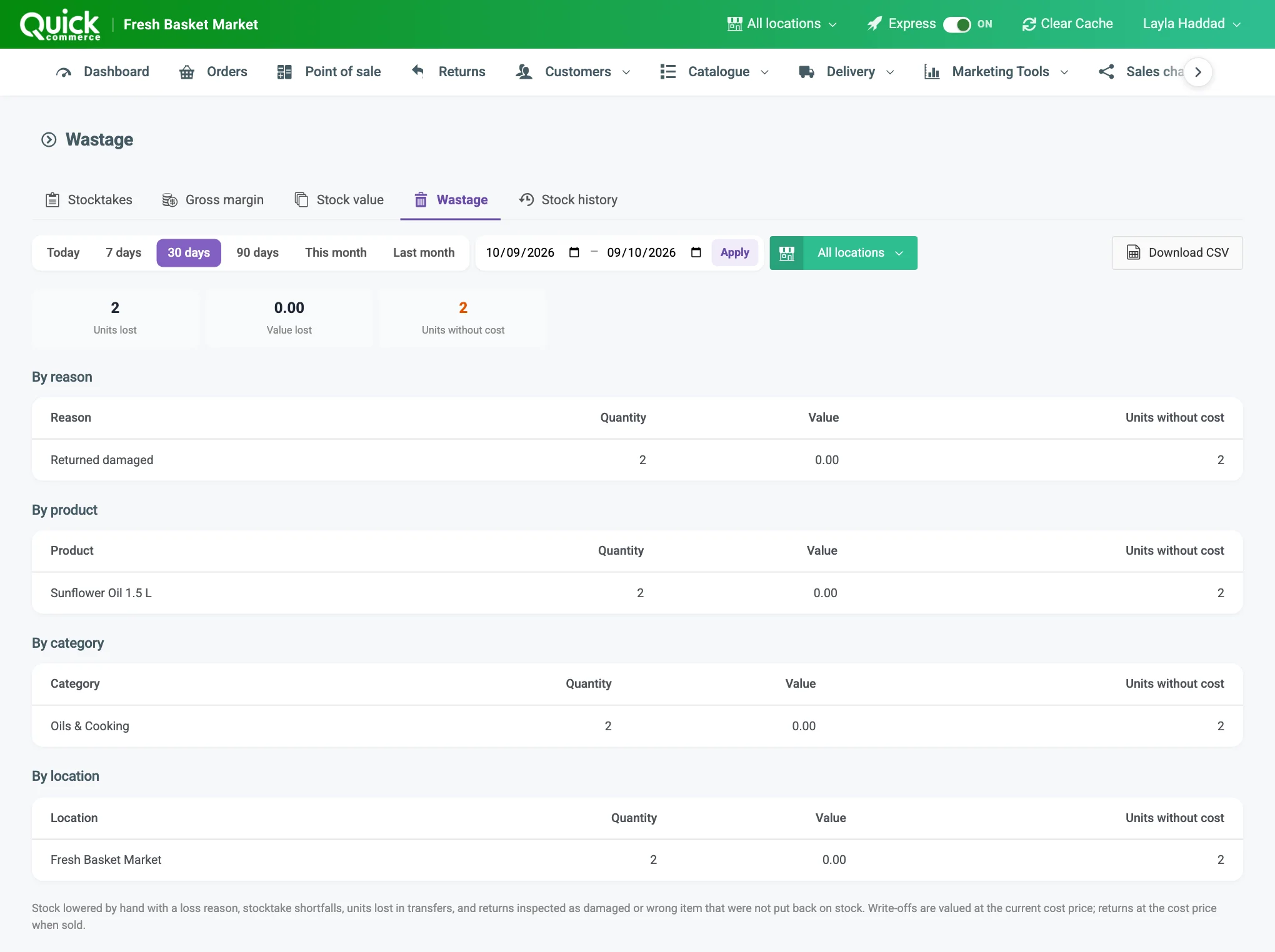
Task: Click the Dashboard gauge icon
Action: (x=63, y=72)
